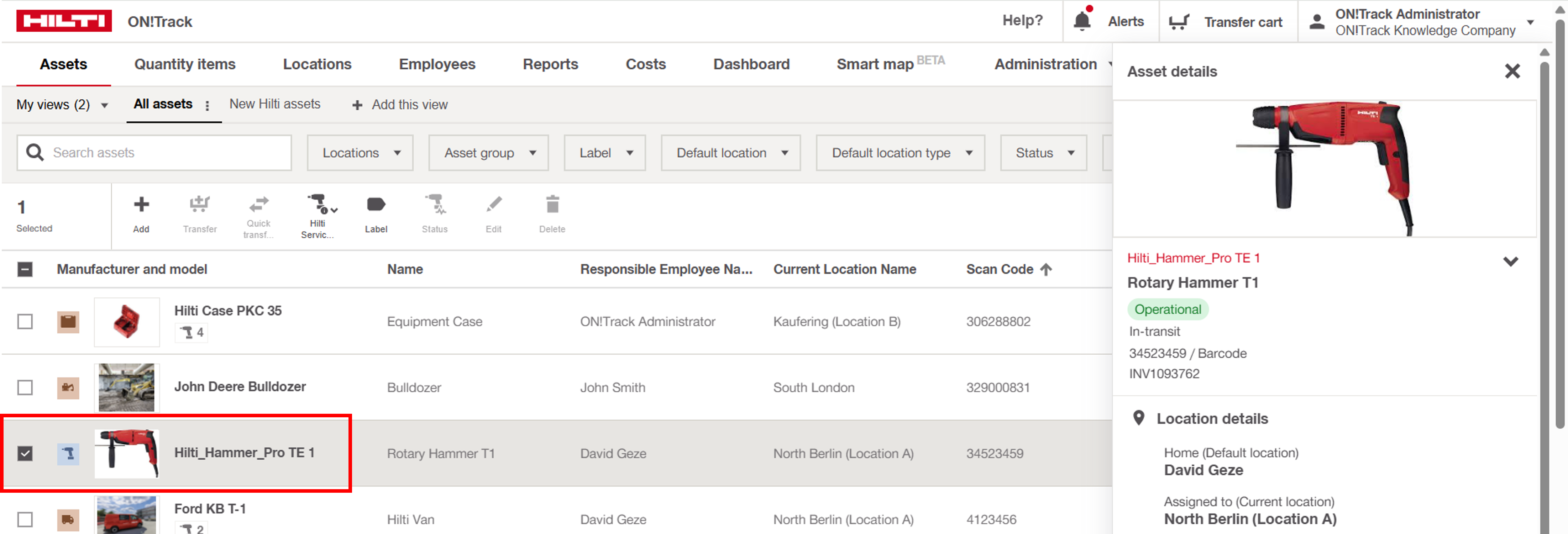
Task: Click the Hilti Case PKC 35 asset type icon
Action: tap(68, 321)
